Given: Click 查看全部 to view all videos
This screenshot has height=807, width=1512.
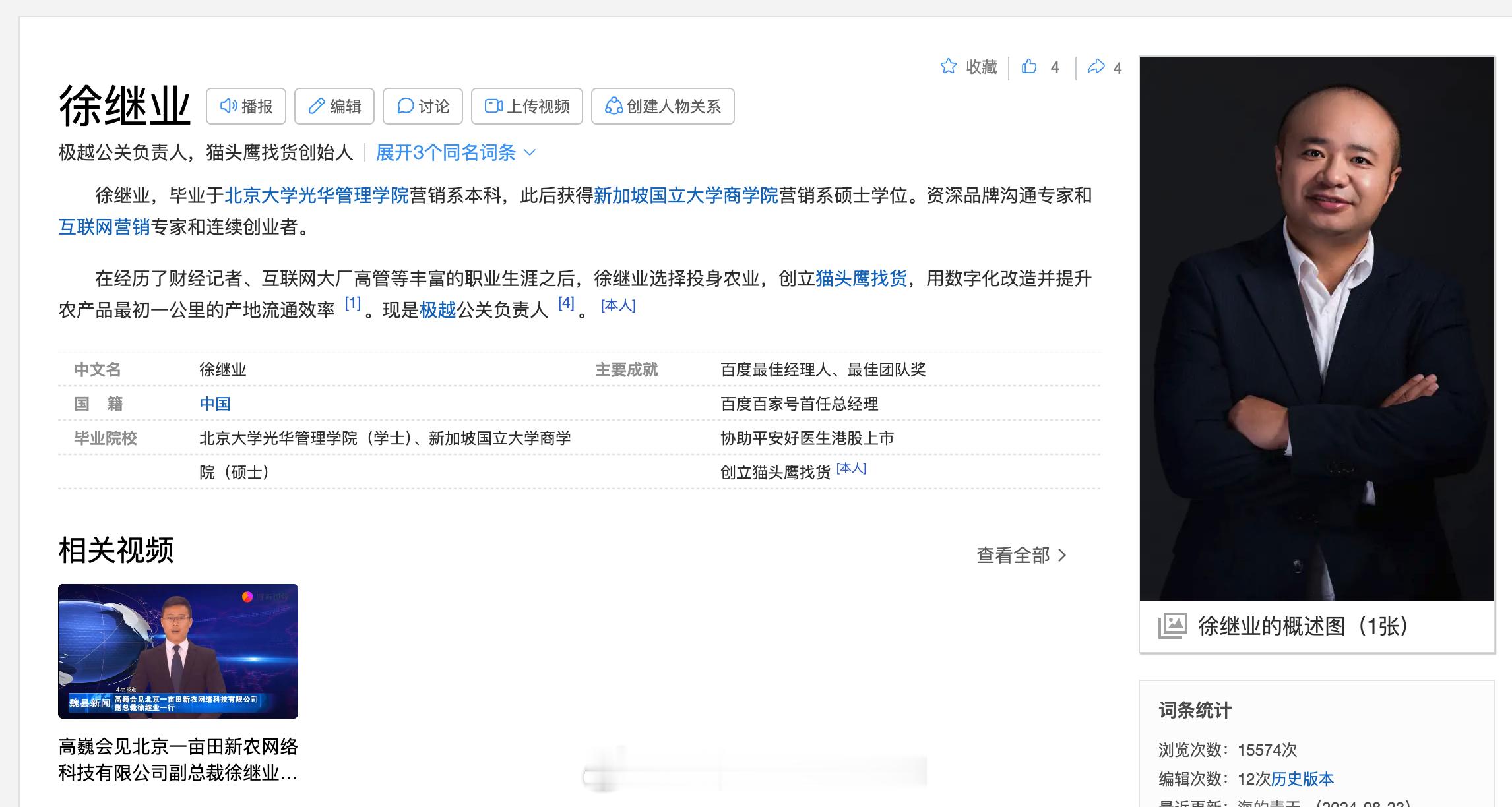Looking at the screenshot, I should (x=1021, y=555).
